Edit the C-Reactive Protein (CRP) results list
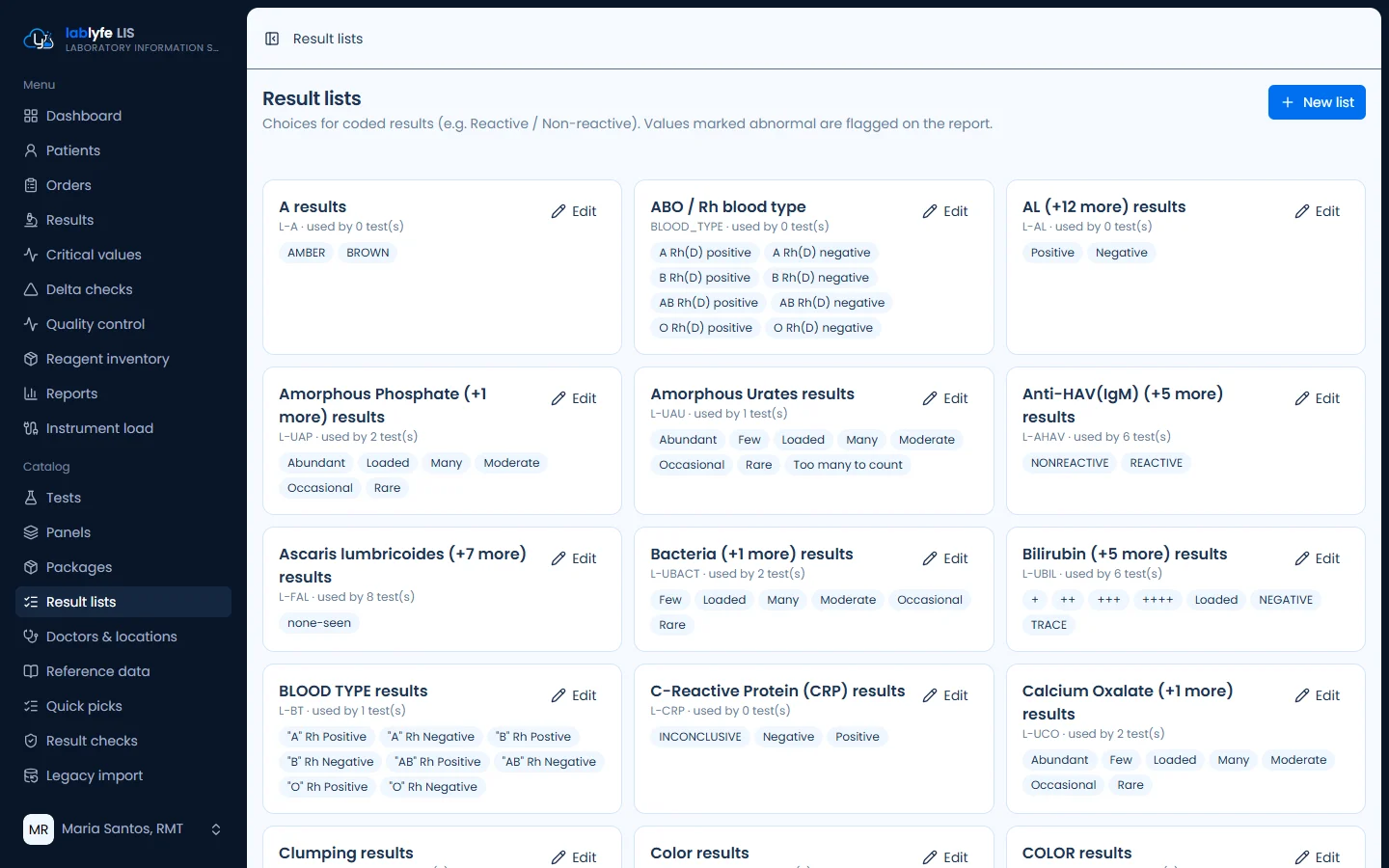 click(x=945, y=695)
